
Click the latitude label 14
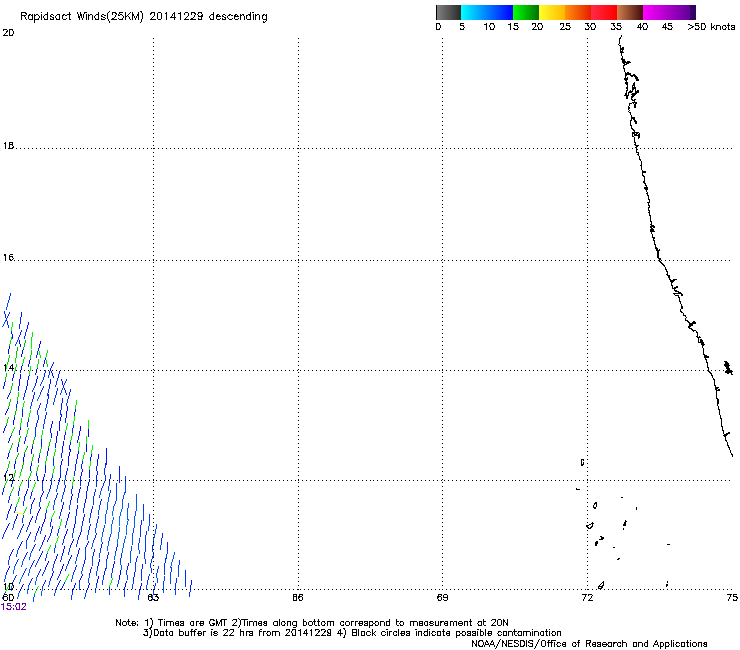click(8, 368)
